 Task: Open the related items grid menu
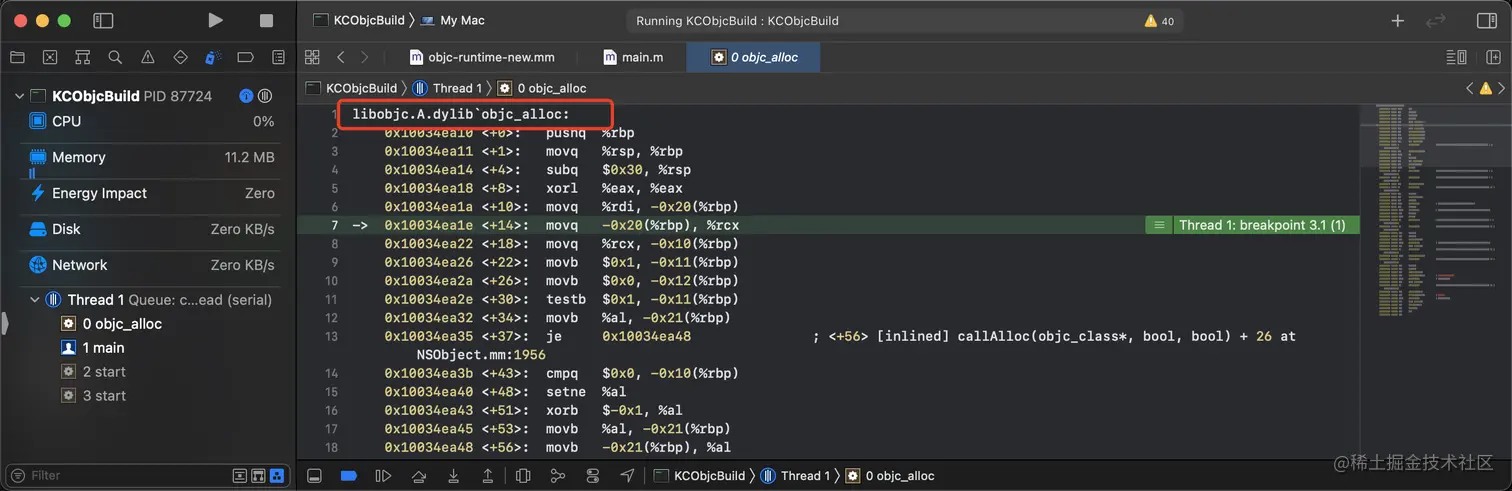[312, 57]
